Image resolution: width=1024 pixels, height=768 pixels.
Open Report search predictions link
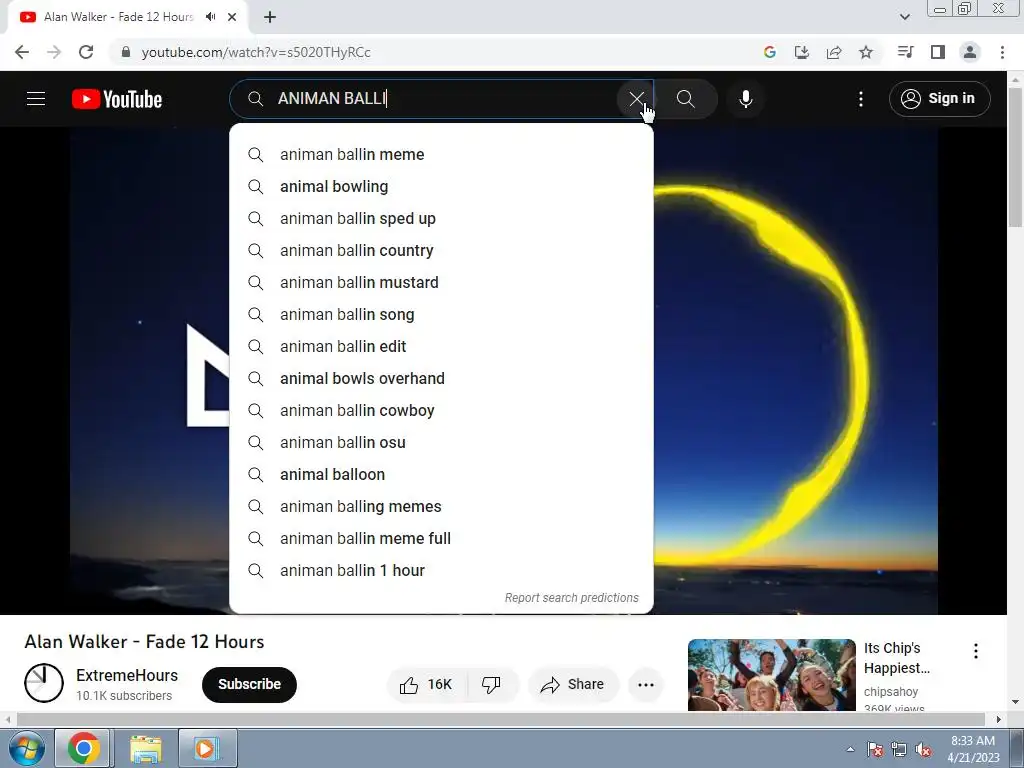(x=571, y=598)
